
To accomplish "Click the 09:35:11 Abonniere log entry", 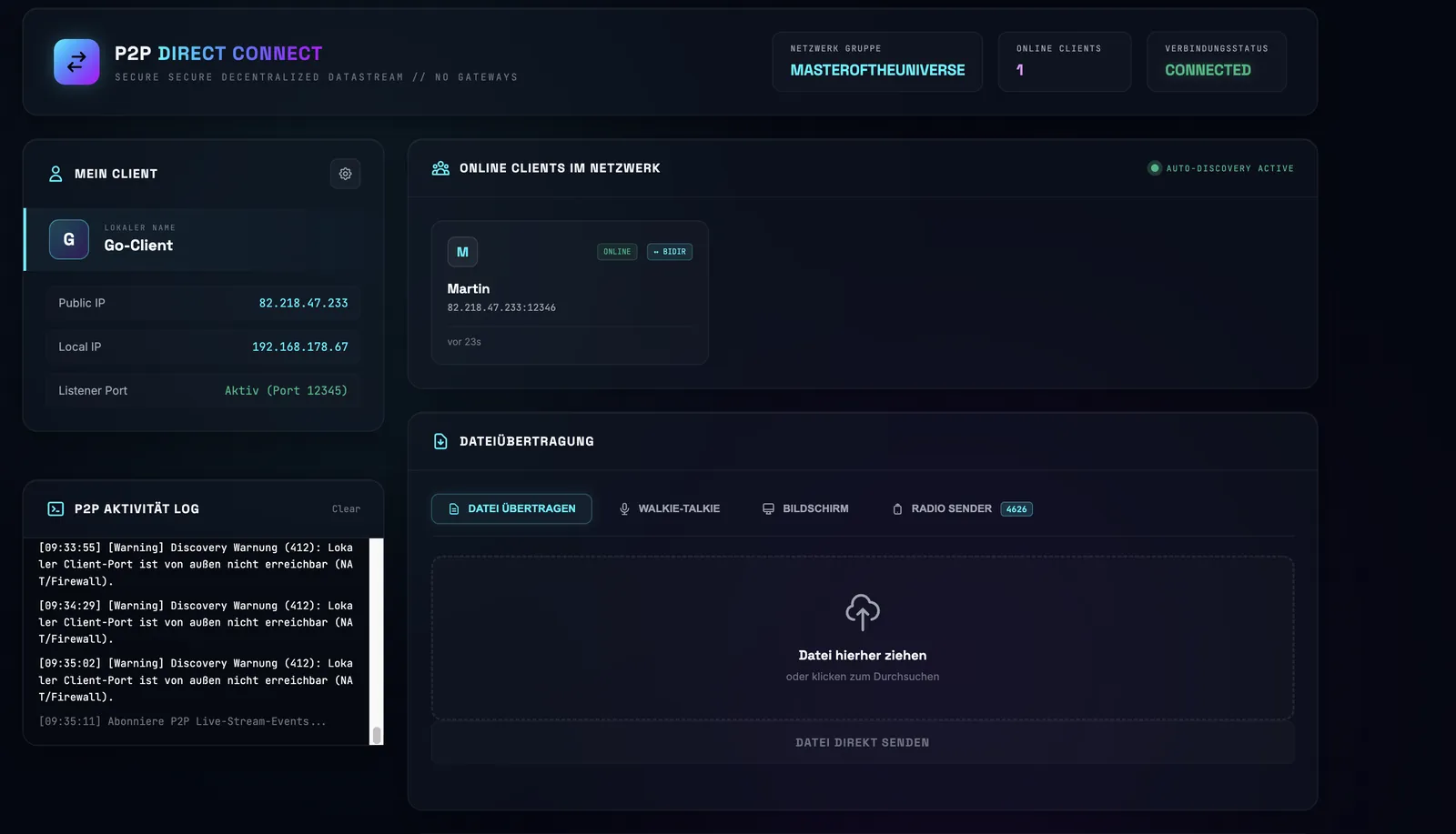I will [x=182, y=721].
